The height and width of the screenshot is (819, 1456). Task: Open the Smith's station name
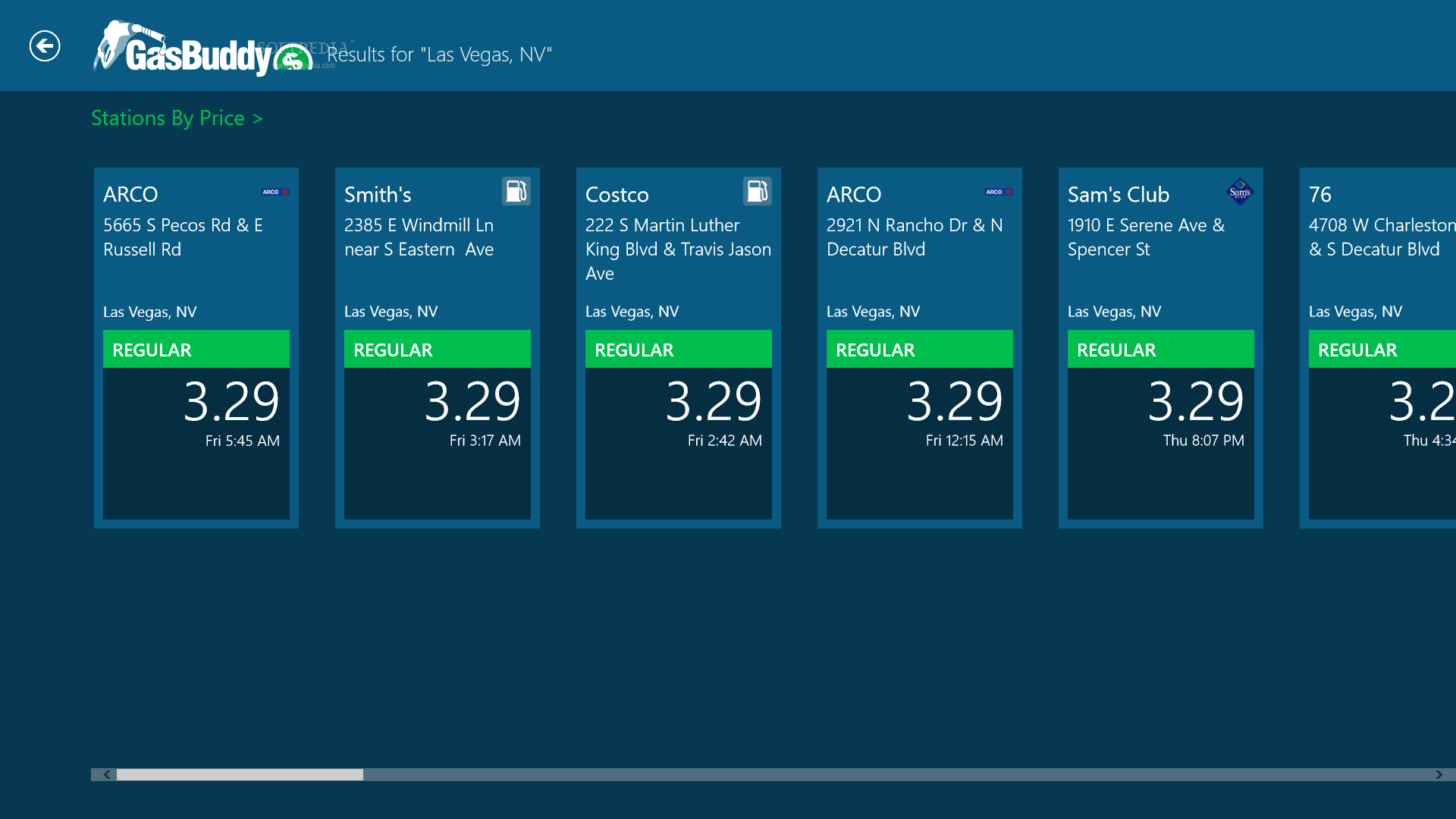pos(378,194)
